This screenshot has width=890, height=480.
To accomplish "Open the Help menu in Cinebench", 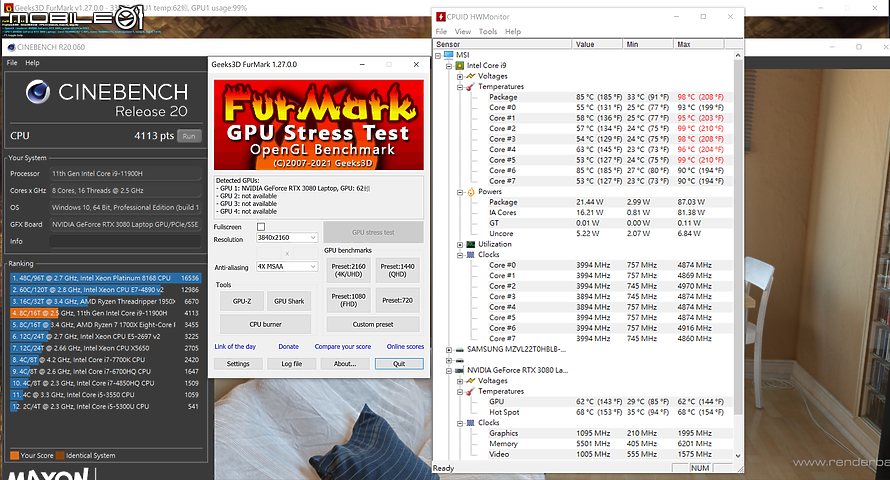I will click(x=32, y=63).
